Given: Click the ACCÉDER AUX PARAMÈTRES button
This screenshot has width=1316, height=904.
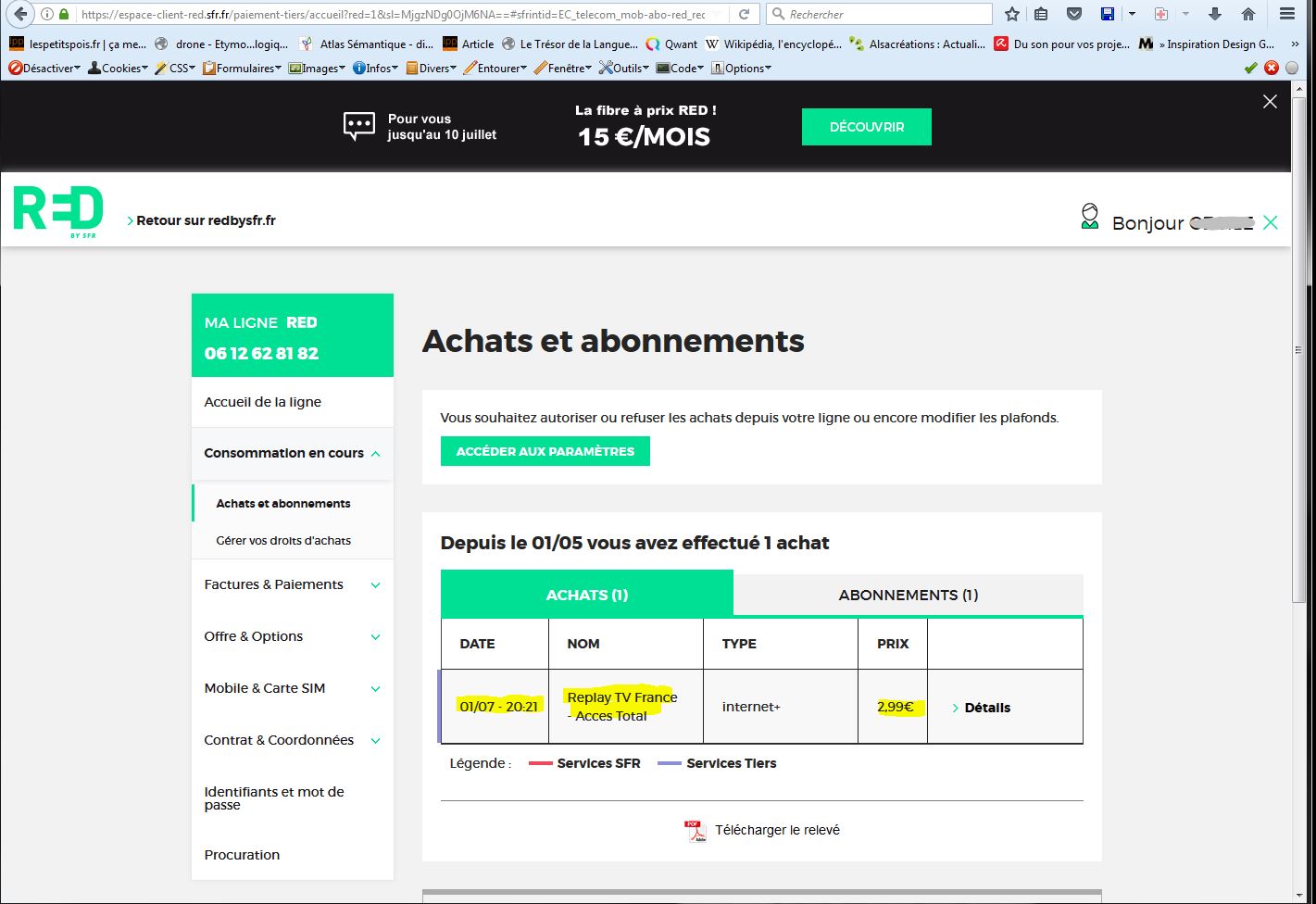Looking at the screenshot, I should coord(545,451).
